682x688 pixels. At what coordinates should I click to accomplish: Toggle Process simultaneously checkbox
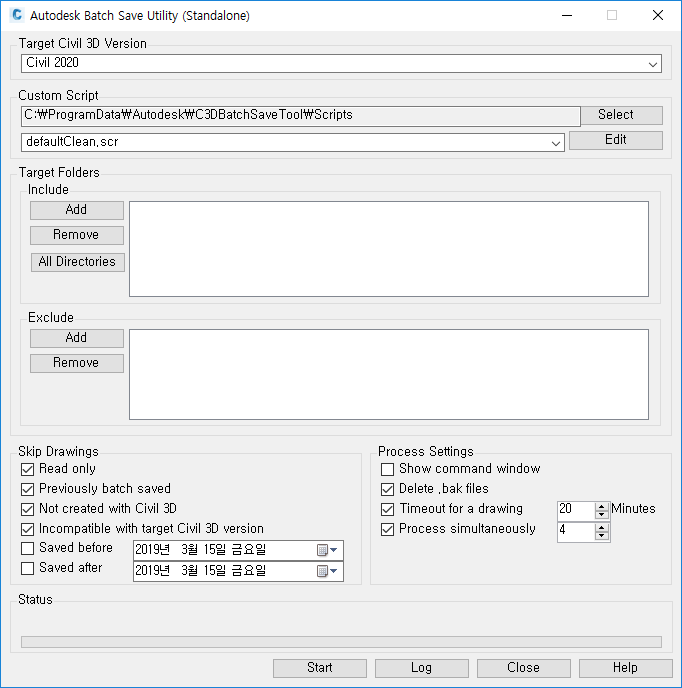(x=387, y=529)
